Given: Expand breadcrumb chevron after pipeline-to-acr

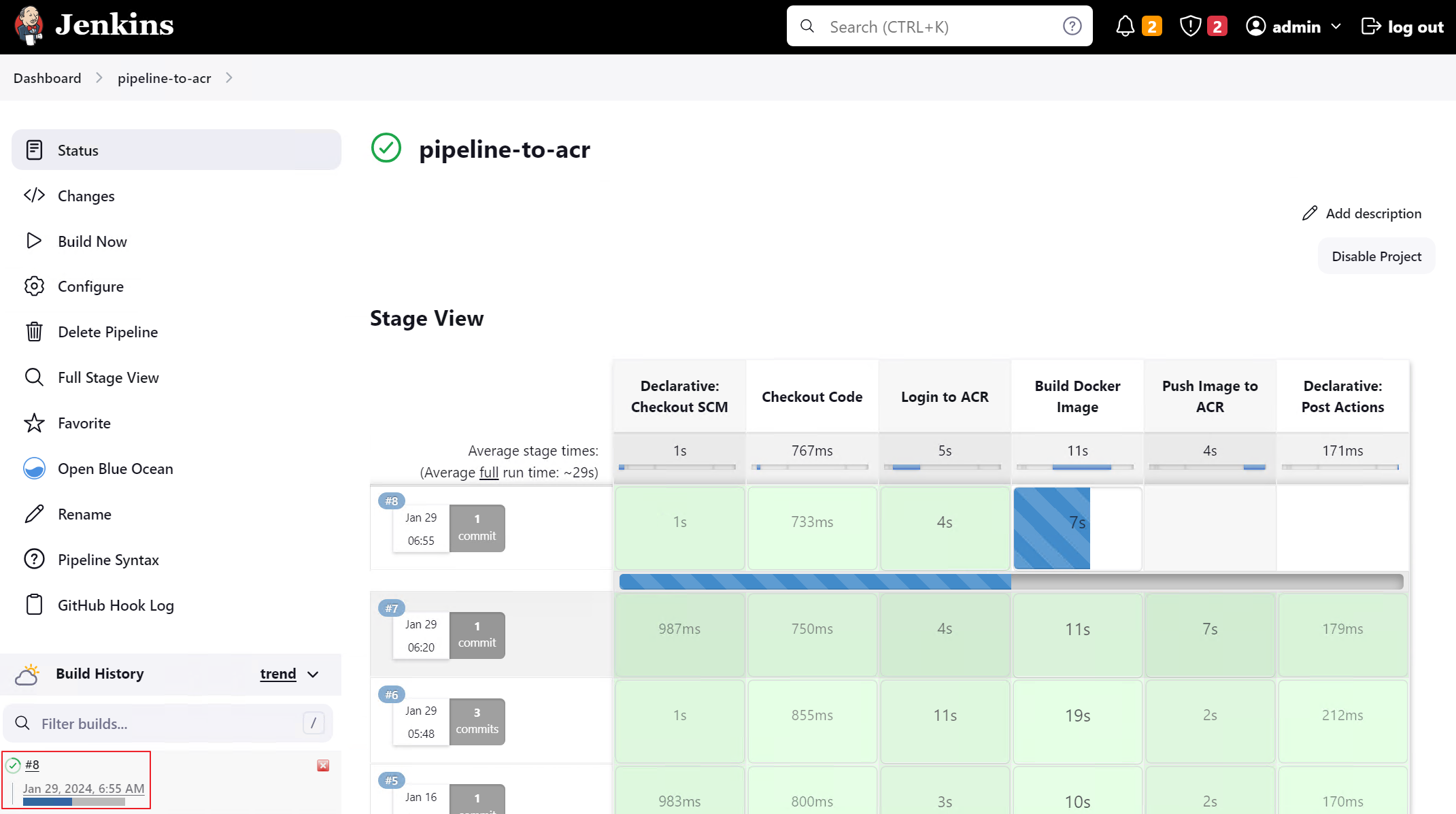Looking at the screenshot, I should (229, 78).
